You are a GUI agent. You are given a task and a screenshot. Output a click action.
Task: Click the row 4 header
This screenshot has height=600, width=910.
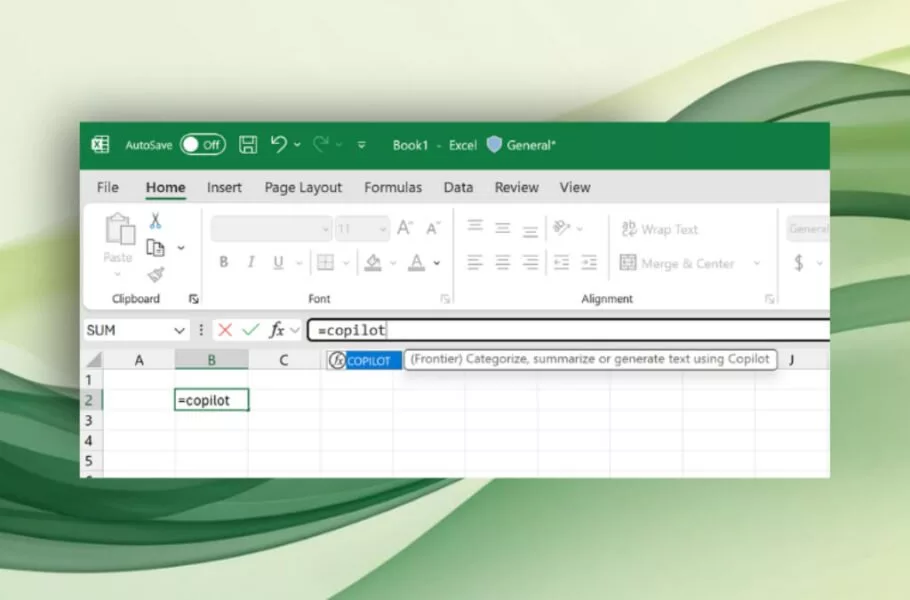coord(91,441)
